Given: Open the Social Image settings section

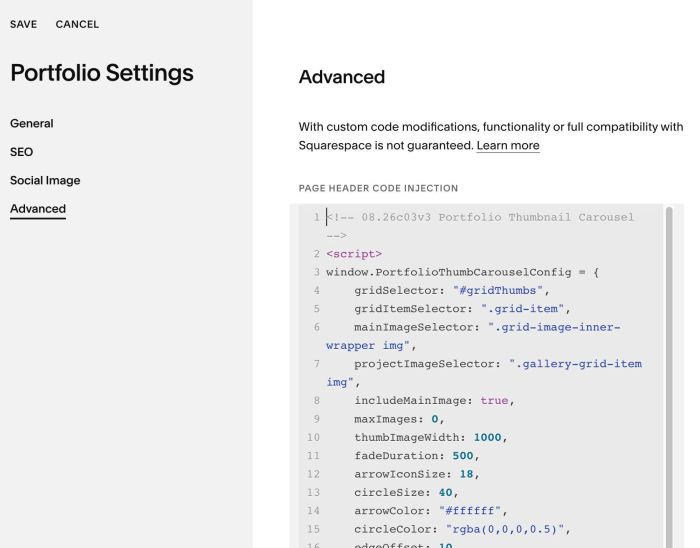Looking at the screenshot, I should click(x=45, y=181).
